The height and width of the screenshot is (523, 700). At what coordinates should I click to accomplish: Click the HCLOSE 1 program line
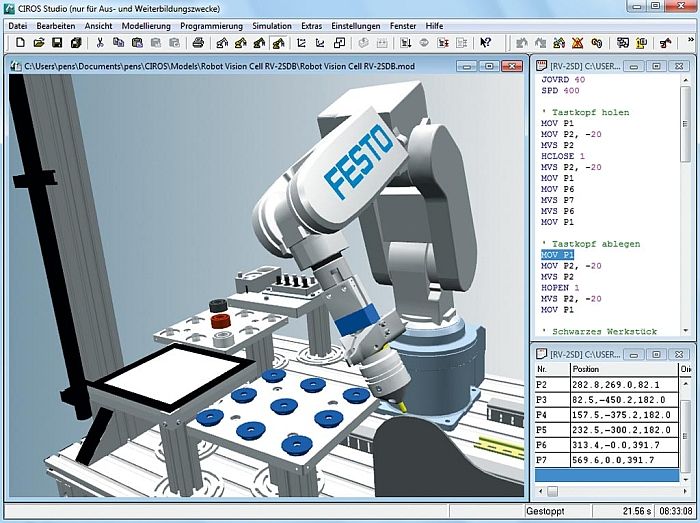562,156
